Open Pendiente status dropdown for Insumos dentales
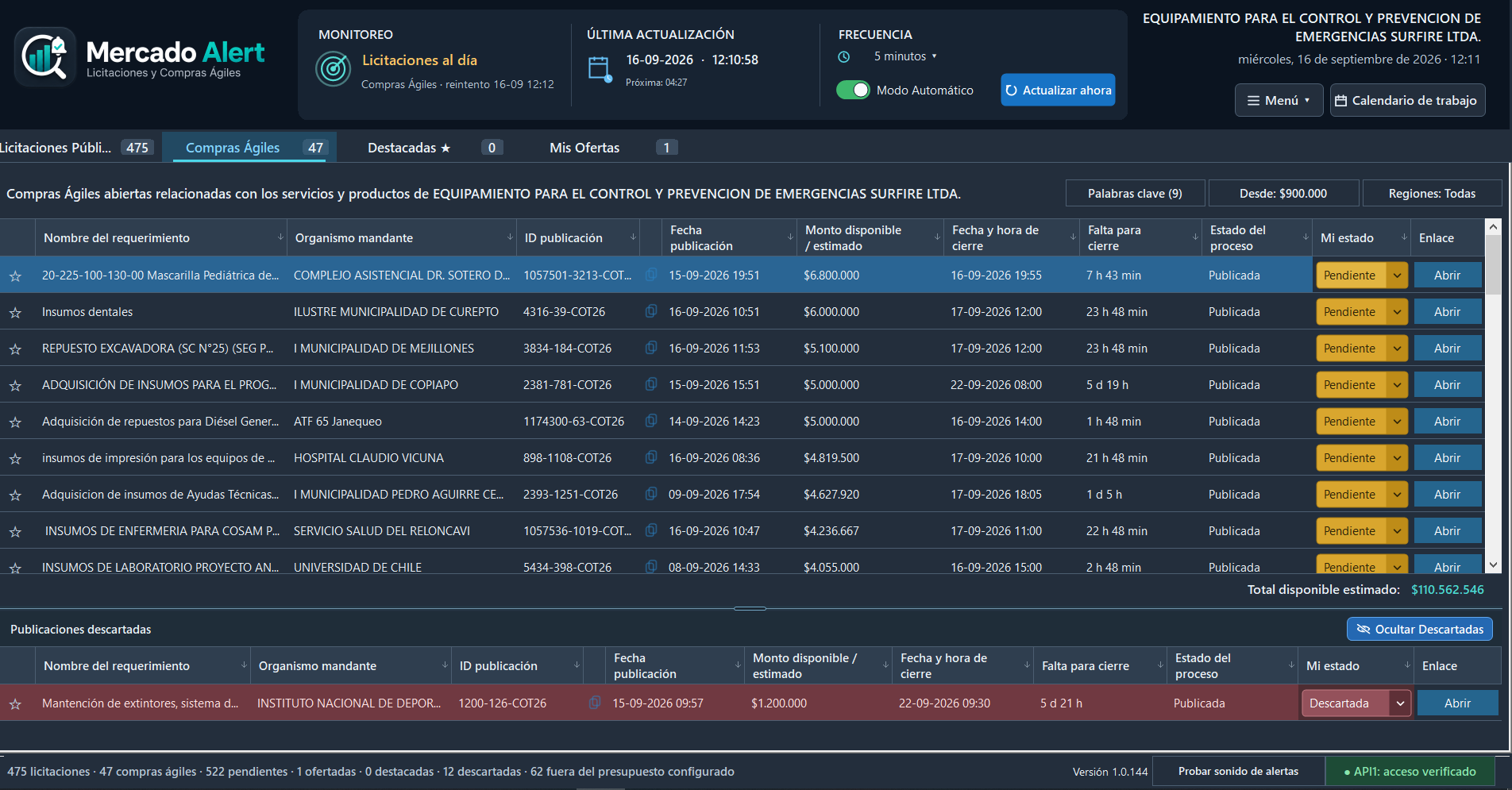Viewport: 1512px width, 790px height. click(1398, 312)
